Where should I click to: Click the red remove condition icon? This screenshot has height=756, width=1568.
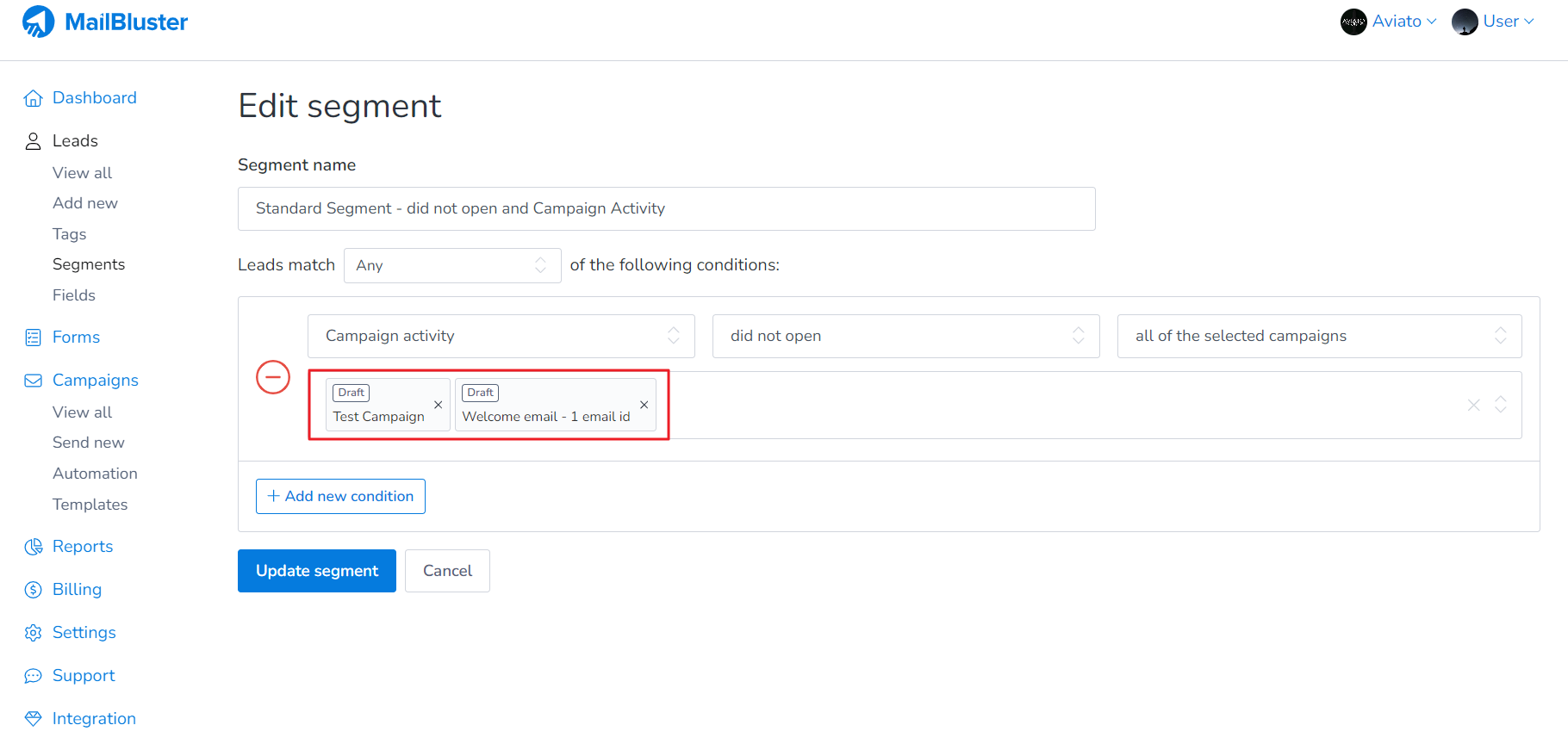pos(273,377)
